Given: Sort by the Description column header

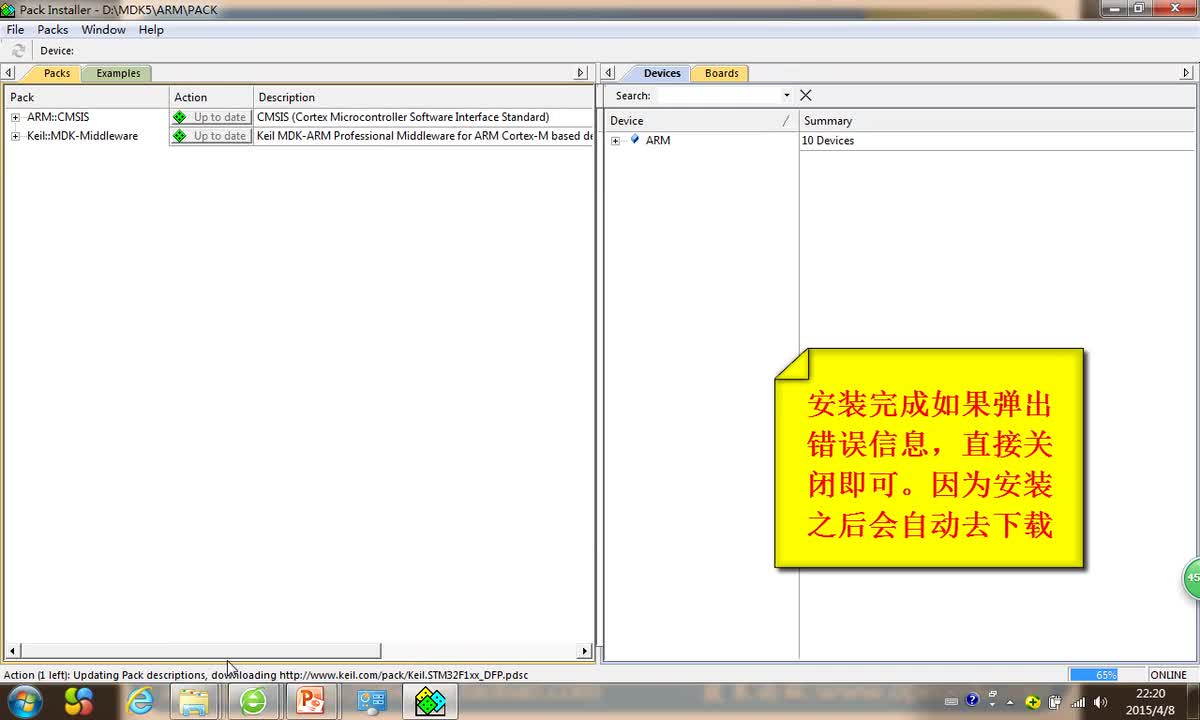Looking at the screenshot, I should [x=424, y=97].
